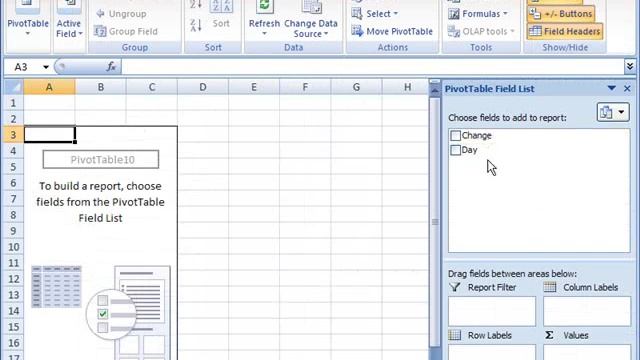640x360 pixels.
Task: Select column D header
Action: coord(203,87)
